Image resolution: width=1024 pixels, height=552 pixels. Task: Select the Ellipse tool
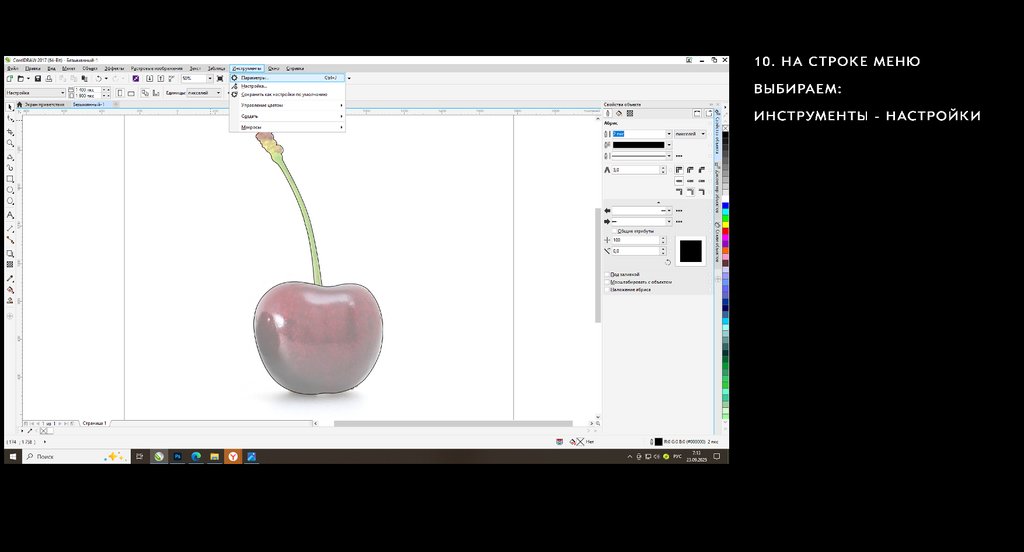click(x=10, y=190)
